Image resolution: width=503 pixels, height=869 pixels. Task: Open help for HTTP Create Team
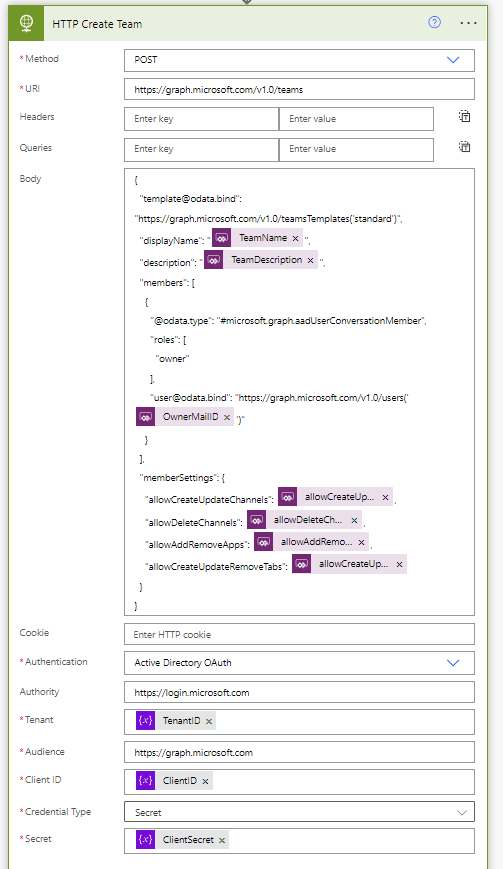coord(435,22)
